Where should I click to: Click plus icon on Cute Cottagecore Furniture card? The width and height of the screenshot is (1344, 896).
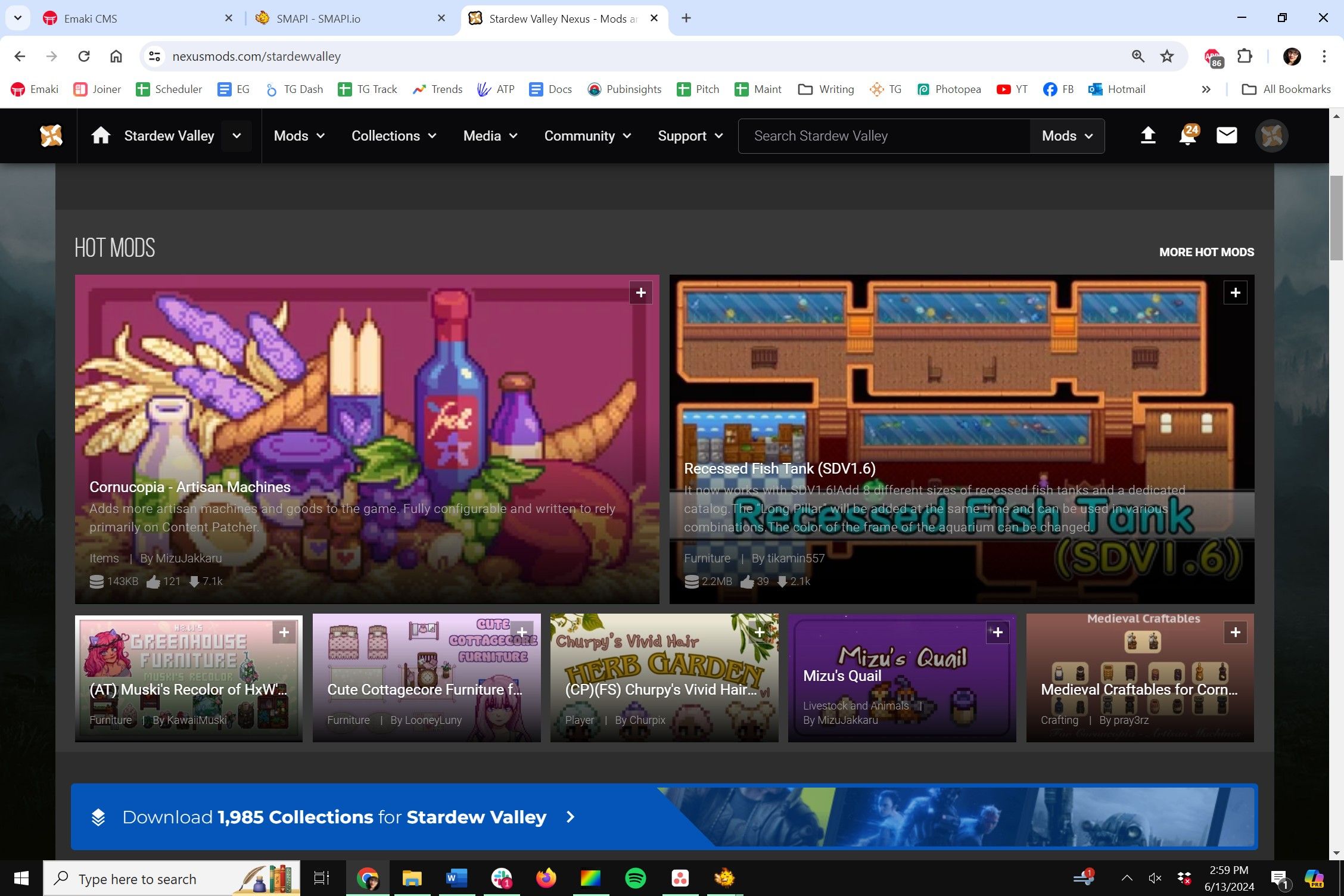pos(522,632)
